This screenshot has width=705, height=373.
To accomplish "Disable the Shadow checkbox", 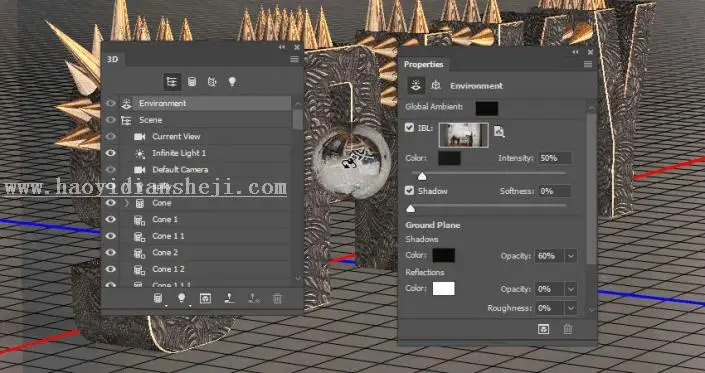I will (409, 191).
